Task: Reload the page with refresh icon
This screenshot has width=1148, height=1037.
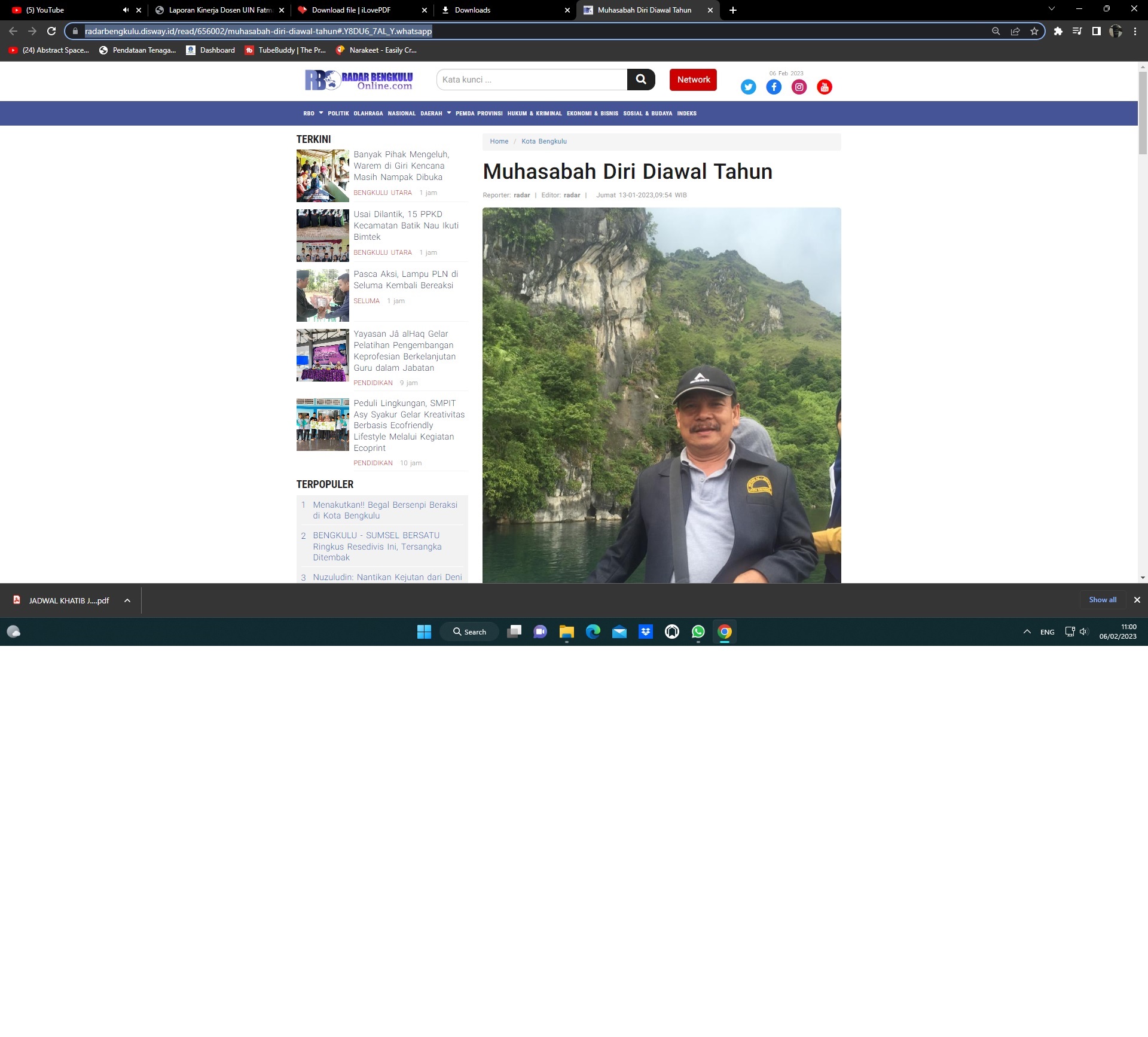Action: (x=51, y=31)
